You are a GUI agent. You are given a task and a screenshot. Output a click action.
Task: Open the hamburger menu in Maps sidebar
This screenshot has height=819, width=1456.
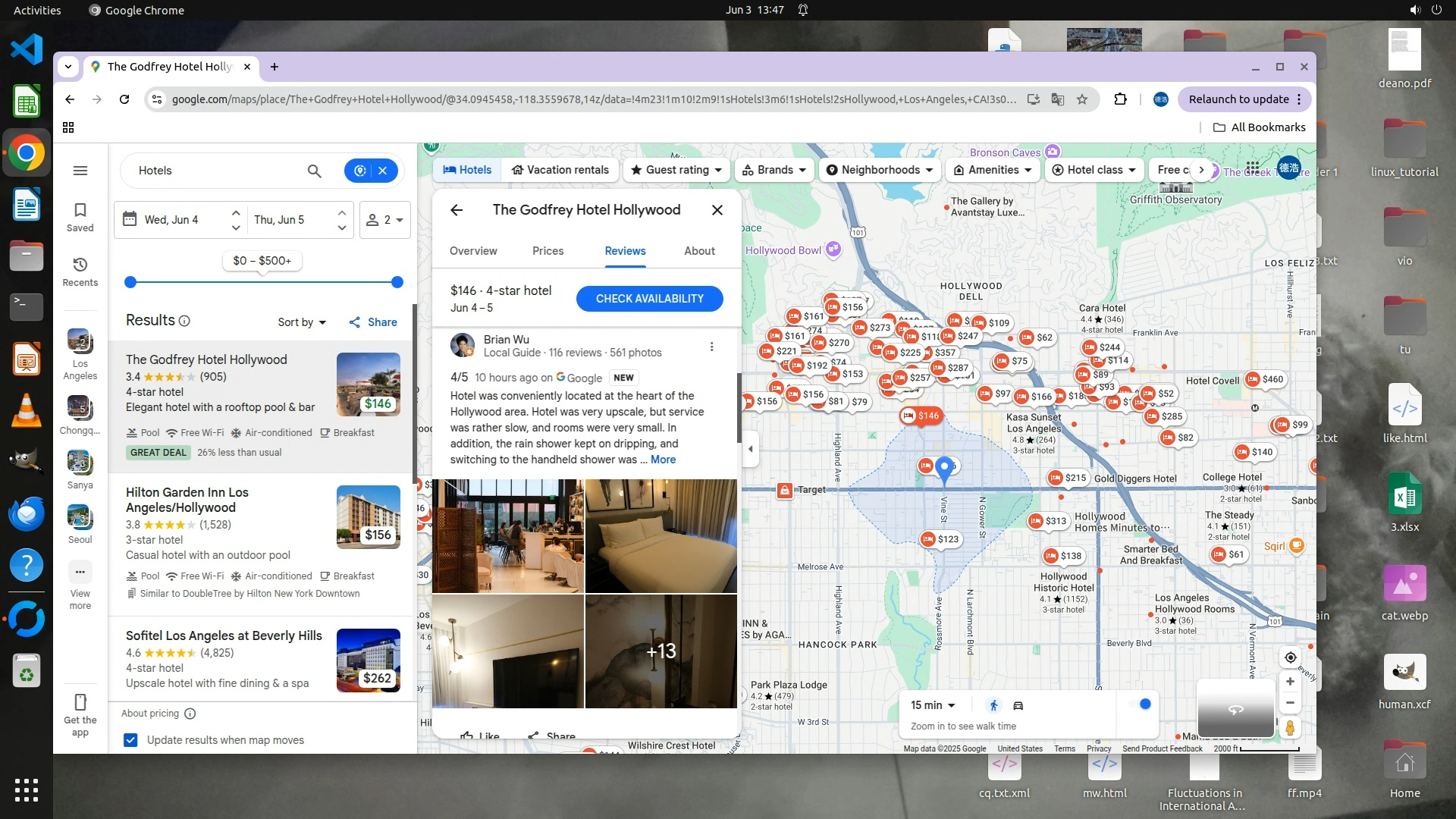point(80,171)
